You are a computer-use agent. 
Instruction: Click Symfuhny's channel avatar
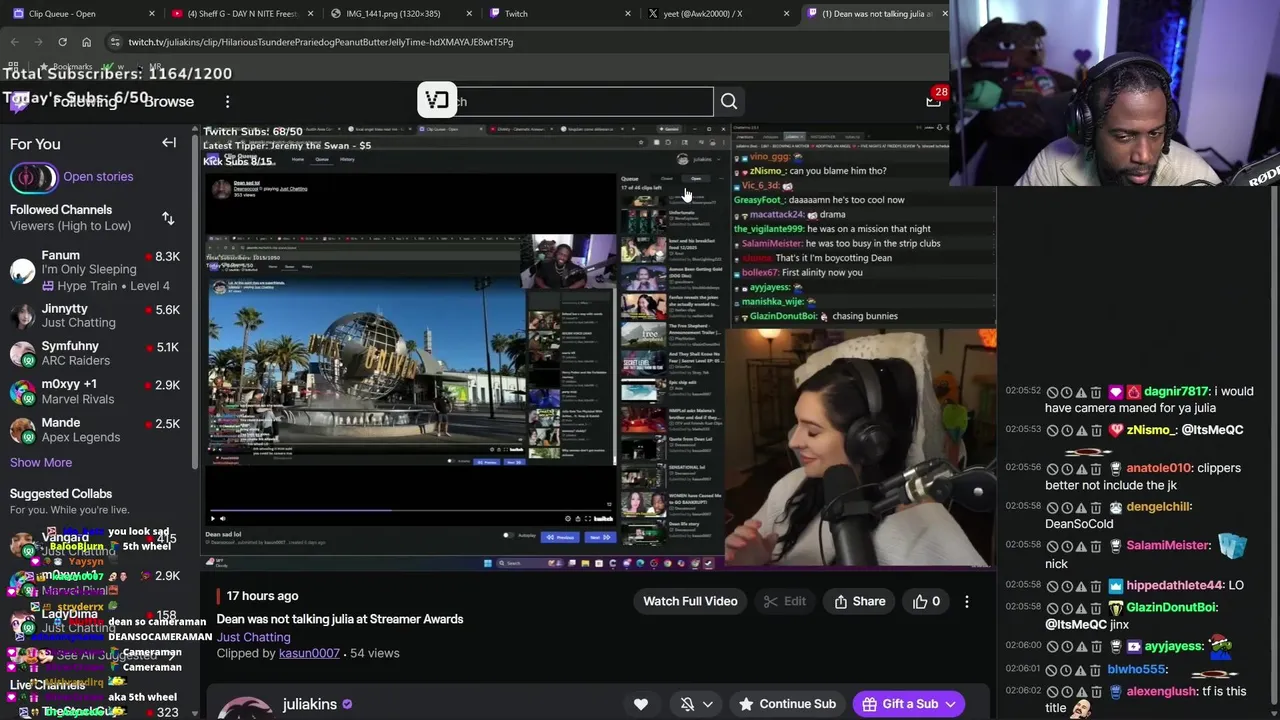[22, 354]
